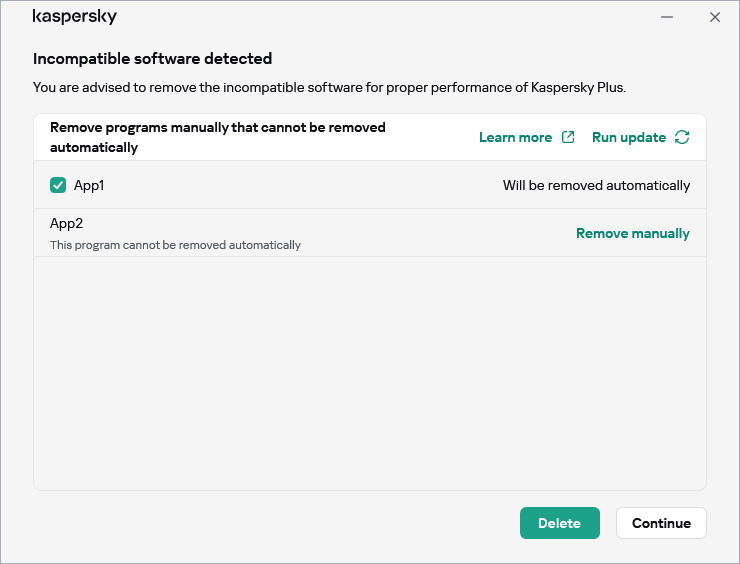Close the Kaspersky dialog window
The width and height of the screenshot is (740, 564).
(x=714, y=17)
